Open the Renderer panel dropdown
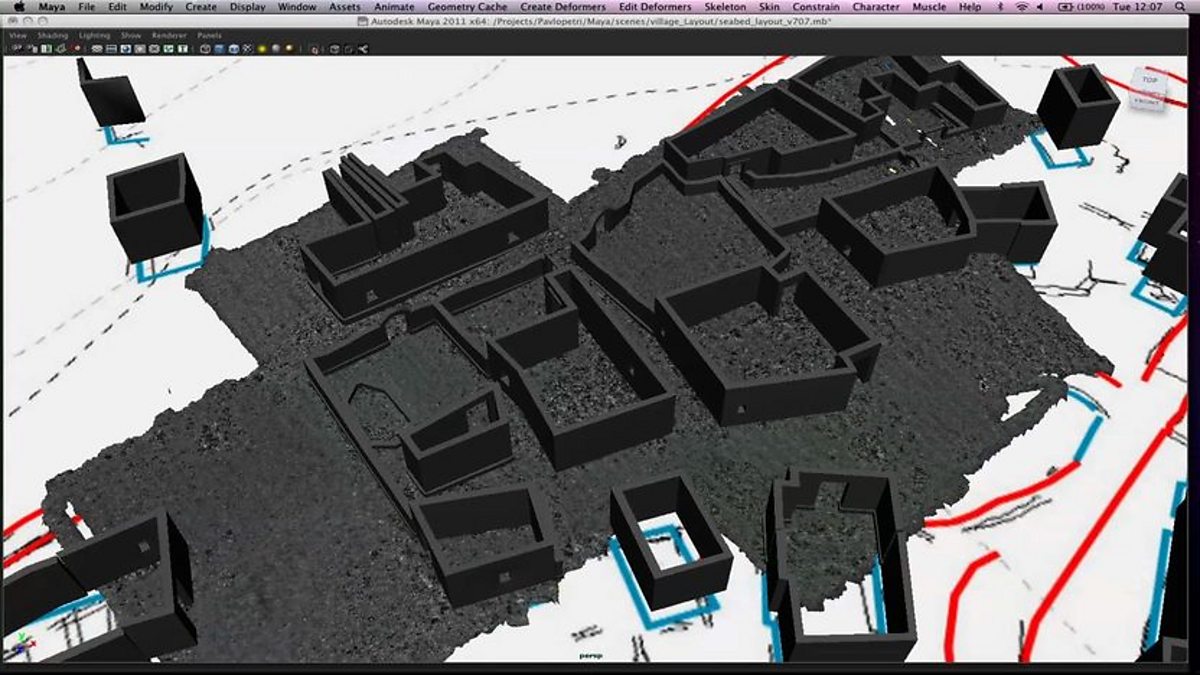The width and height of the screenshot is (1200, 675). [166, 35]
